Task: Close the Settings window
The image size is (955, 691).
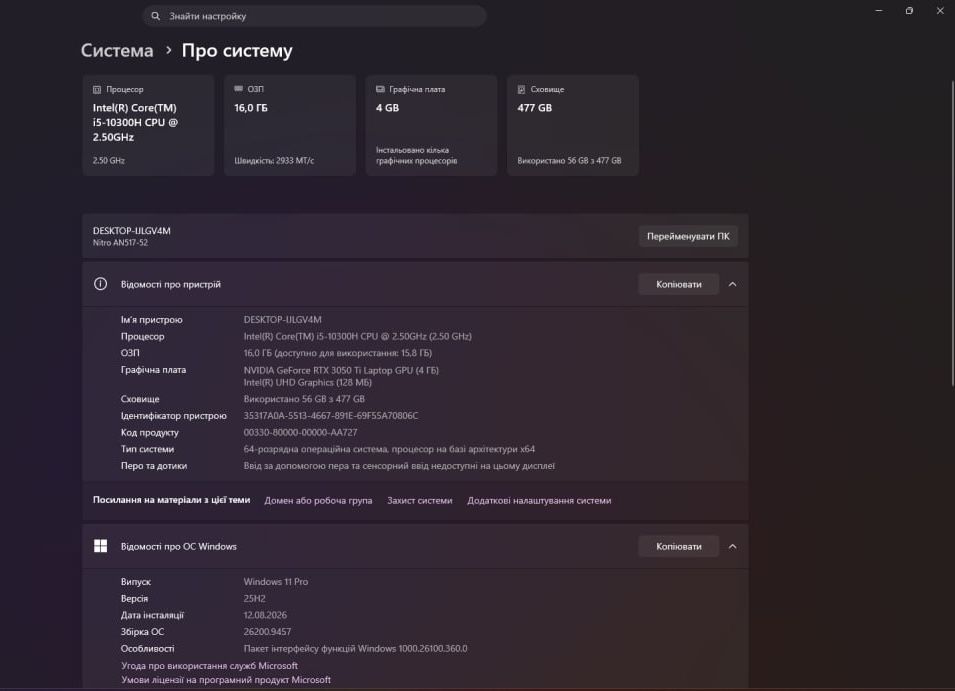Action: coord(940,11)
